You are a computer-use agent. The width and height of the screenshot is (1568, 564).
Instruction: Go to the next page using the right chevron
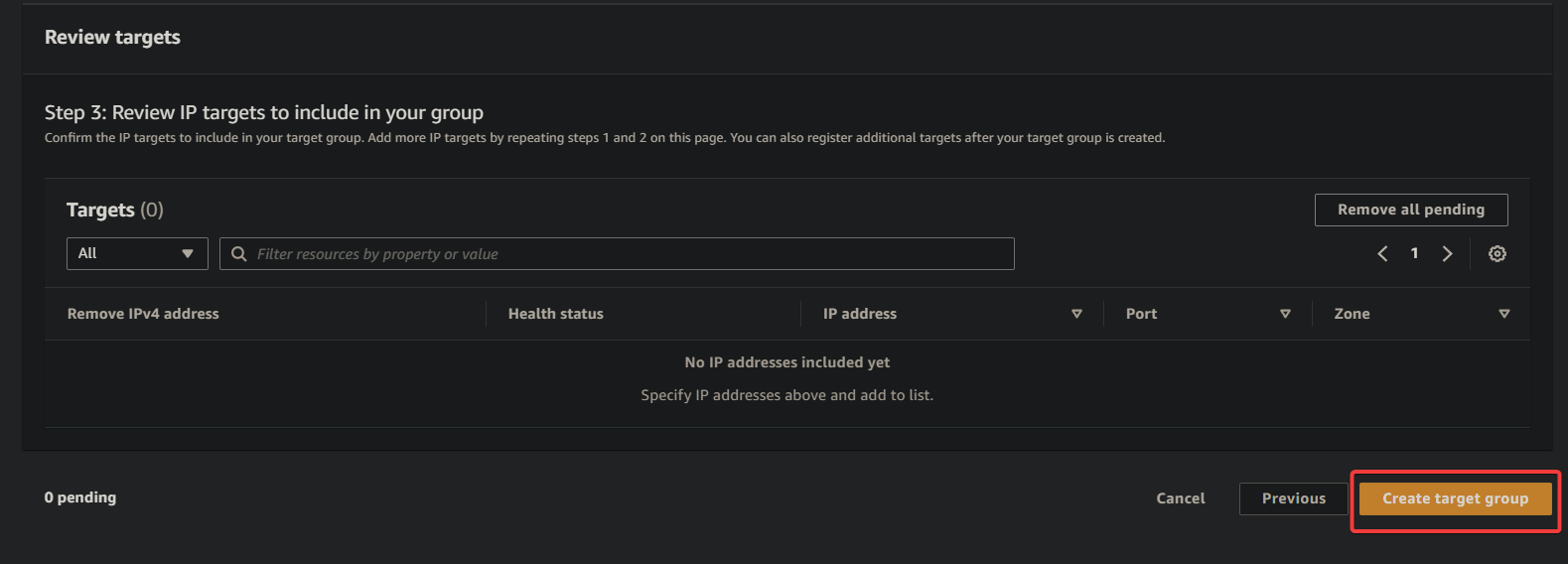(1447, 254)
